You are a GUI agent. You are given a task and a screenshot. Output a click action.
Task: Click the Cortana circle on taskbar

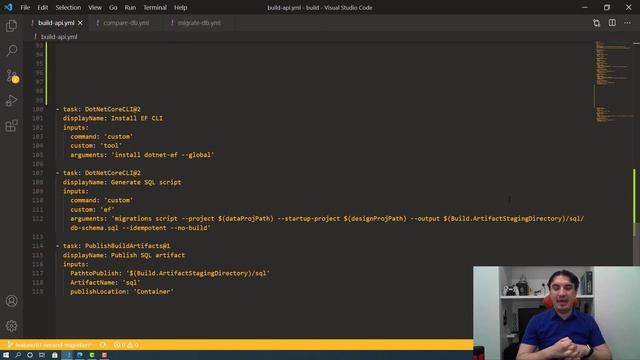point(30,355)
